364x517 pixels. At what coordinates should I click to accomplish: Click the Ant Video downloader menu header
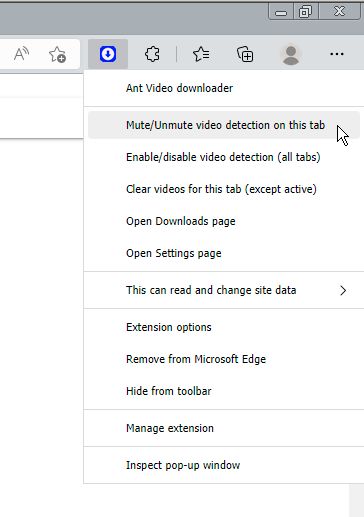[x=179, y=88]
